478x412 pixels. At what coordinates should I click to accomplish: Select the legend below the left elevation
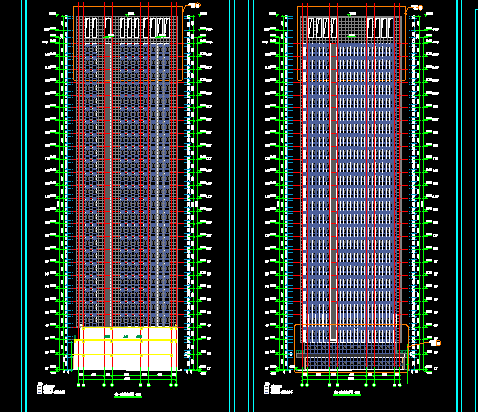tap(51, 389)
